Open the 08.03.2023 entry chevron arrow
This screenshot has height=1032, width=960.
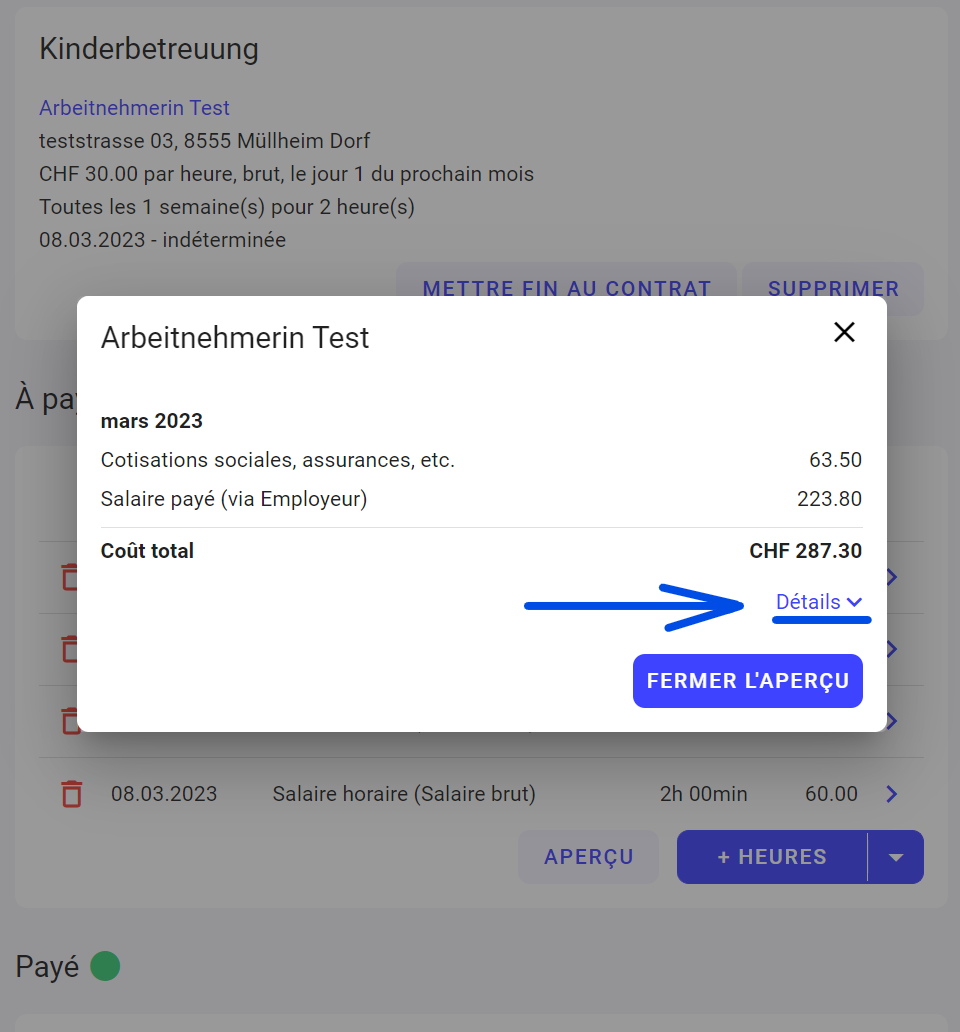click(x=892, y=794)
